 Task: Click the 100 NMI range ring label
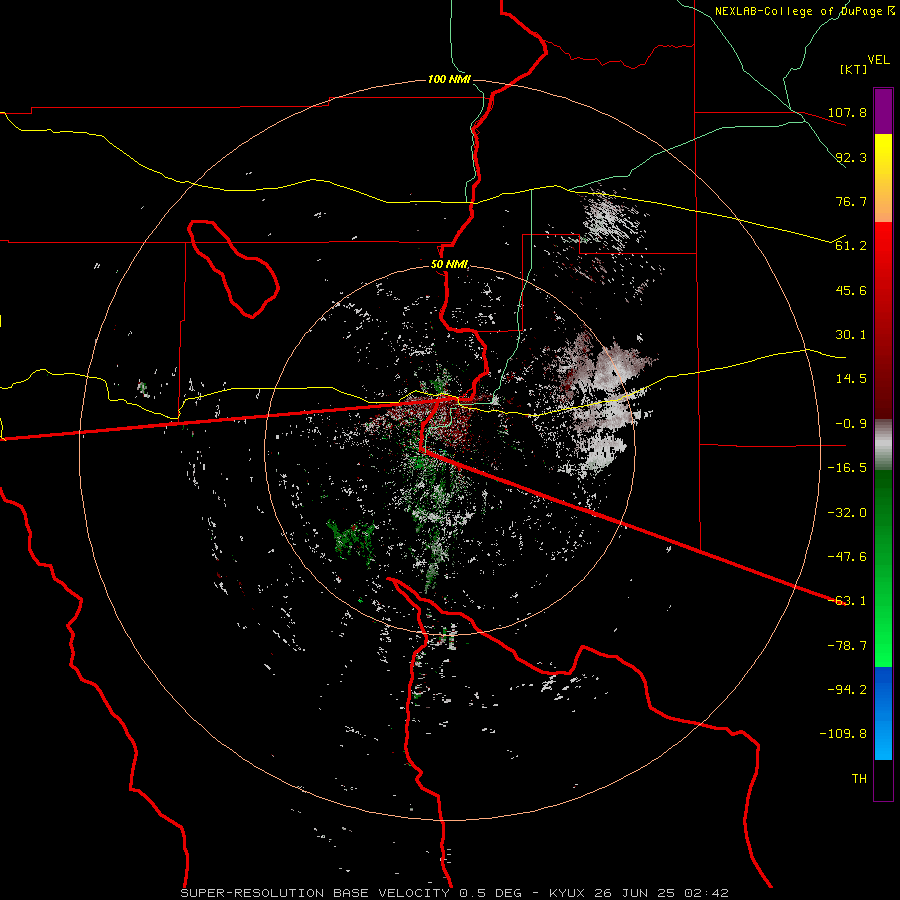pyautogui.click(x=449, y=79)
